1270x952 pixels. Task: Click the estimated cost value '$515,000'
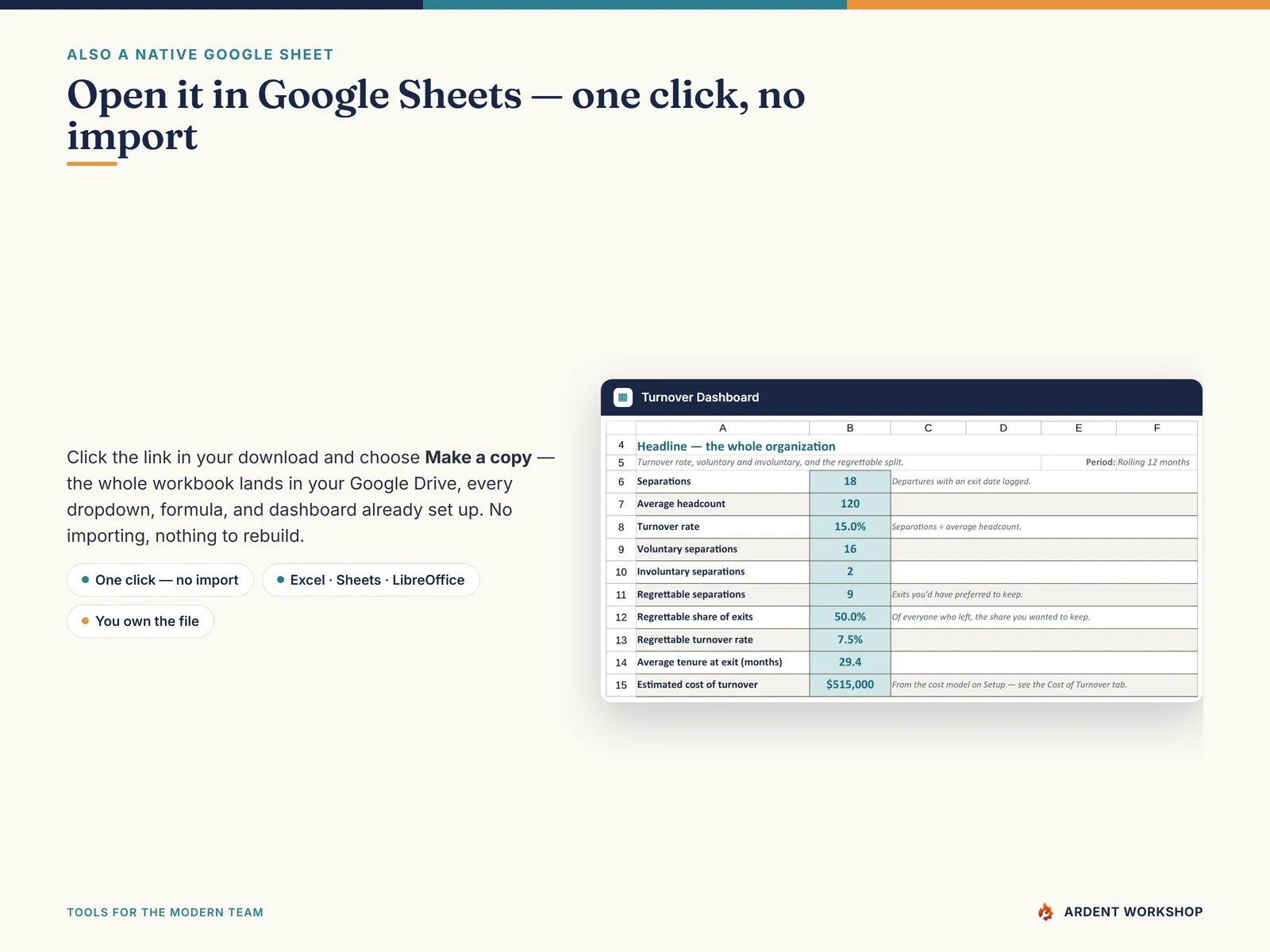point(850,685)
